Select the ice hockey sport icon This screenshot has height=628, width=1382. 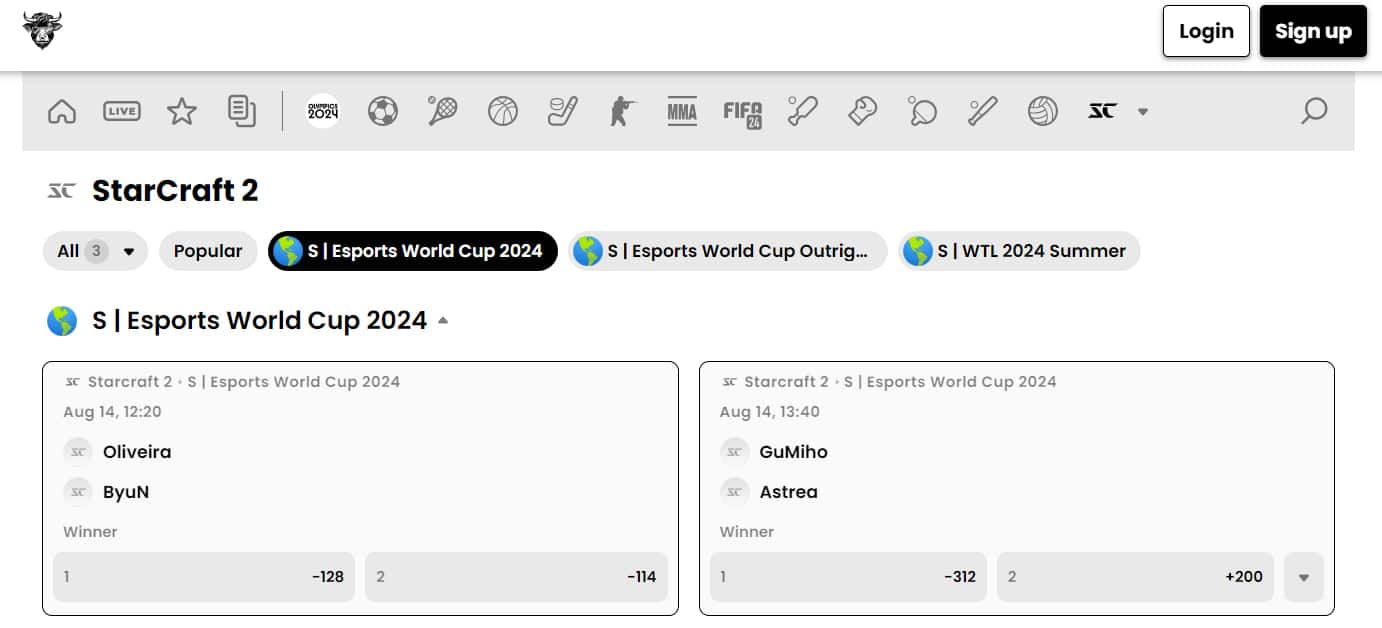563,111
